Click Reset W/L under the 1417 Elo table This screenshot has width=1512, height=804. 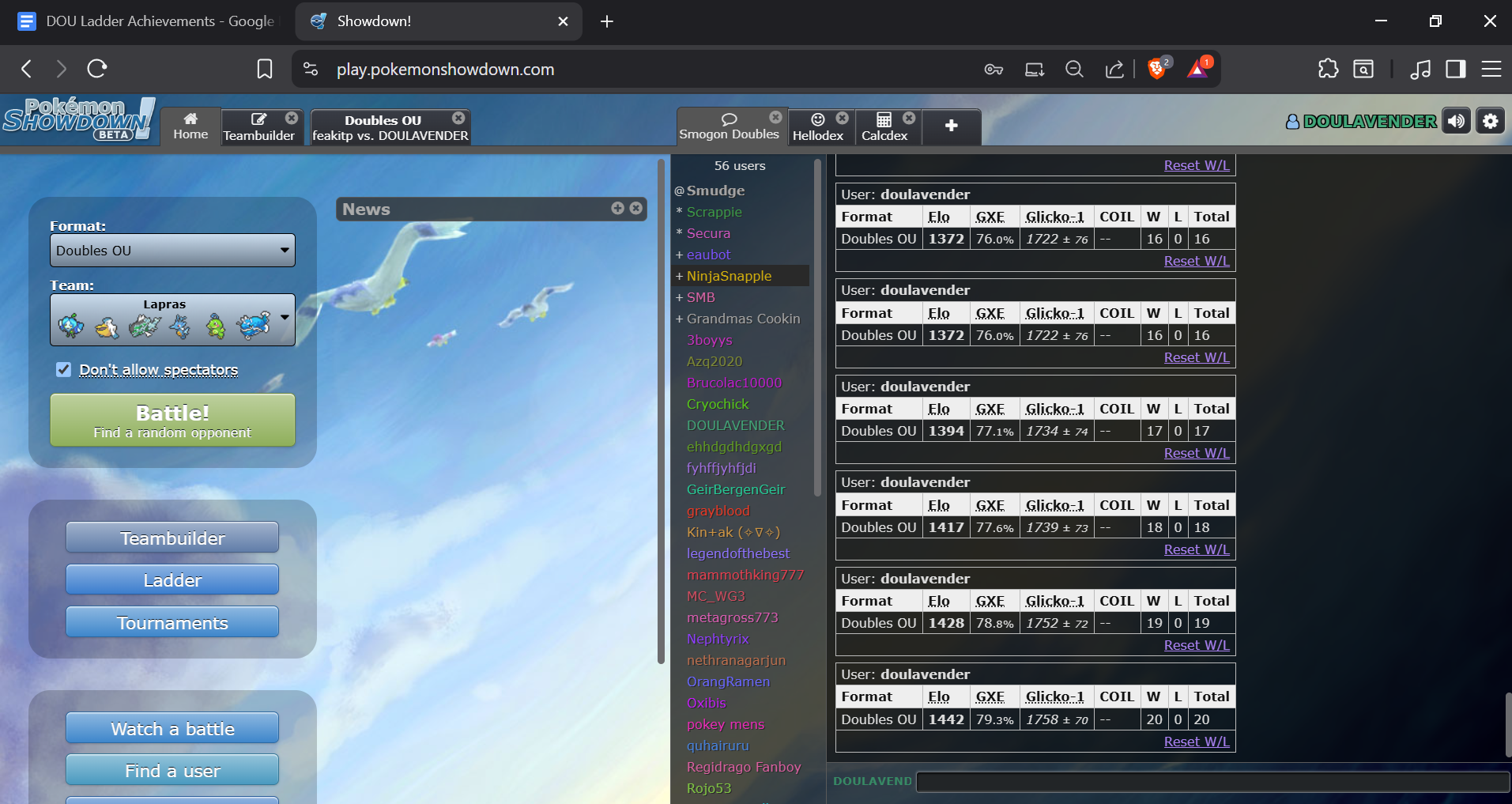pyautogui.click(x=1197, y=549)
